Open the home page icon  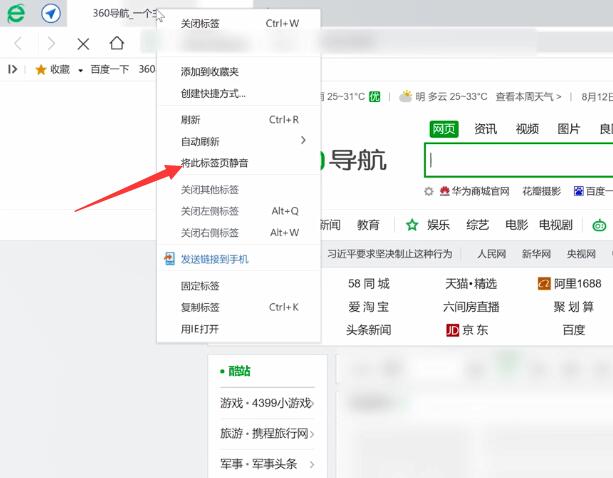coord(117,43)
